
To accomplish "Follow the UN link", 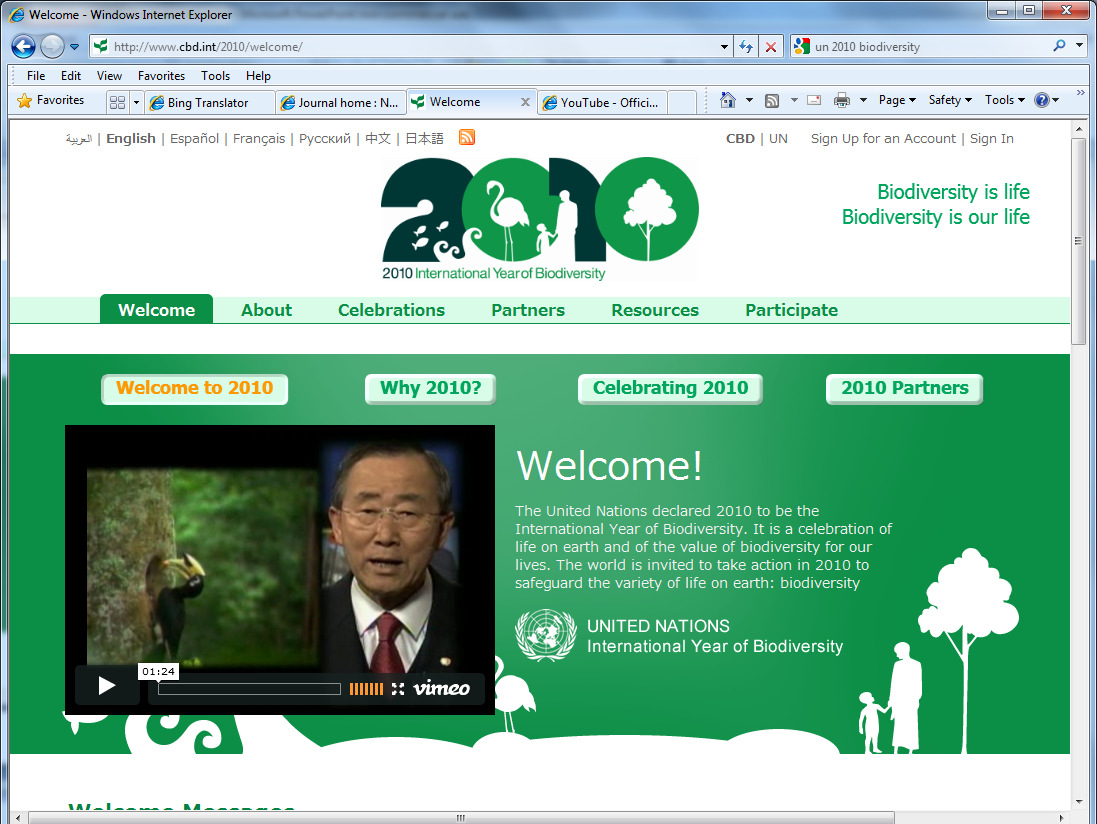I will [x=778, y=138].
